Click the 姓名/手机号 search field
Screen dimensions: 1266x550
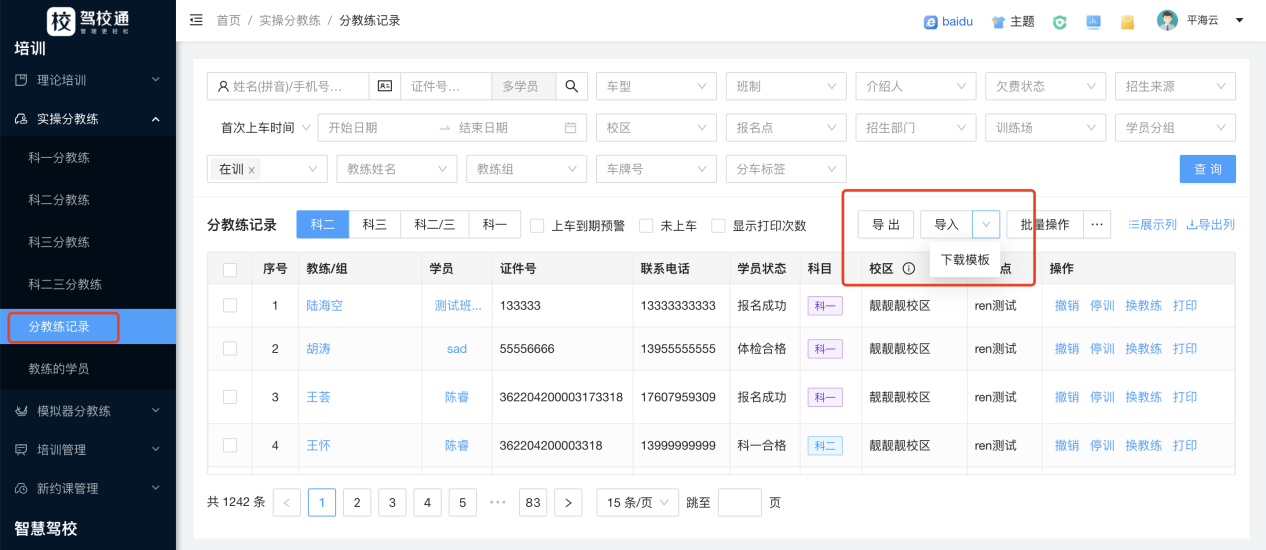click(288, 86)
